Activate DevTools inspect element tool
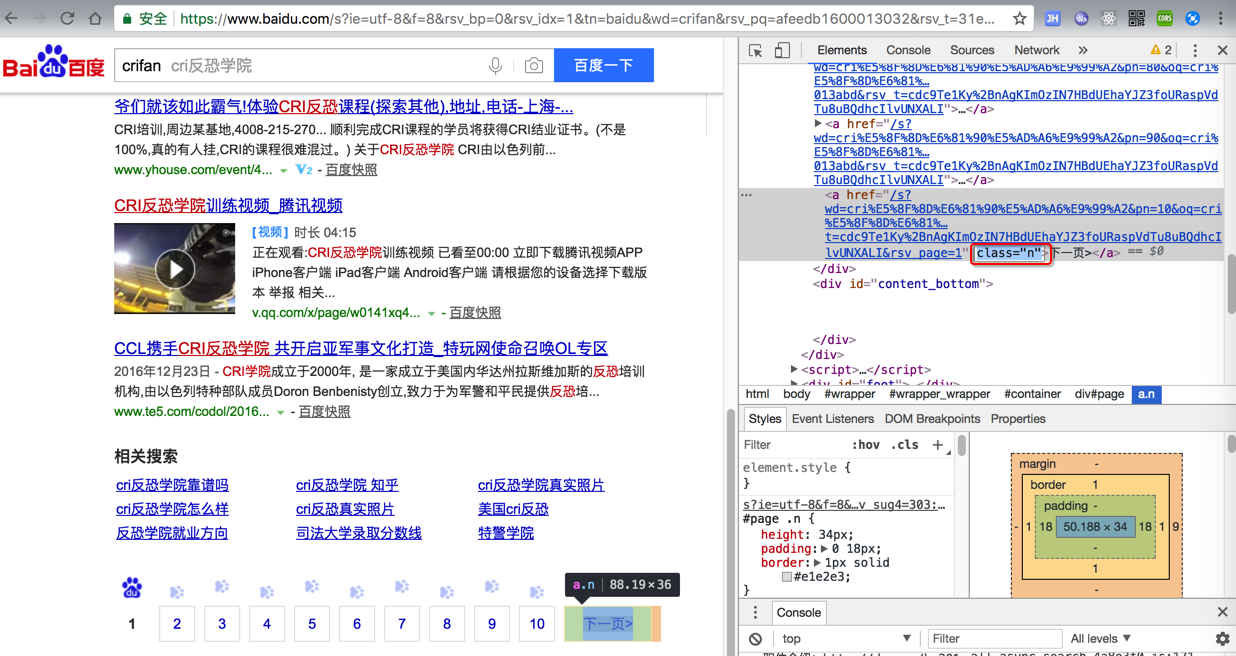1236x656 pixels. point(755,50)
